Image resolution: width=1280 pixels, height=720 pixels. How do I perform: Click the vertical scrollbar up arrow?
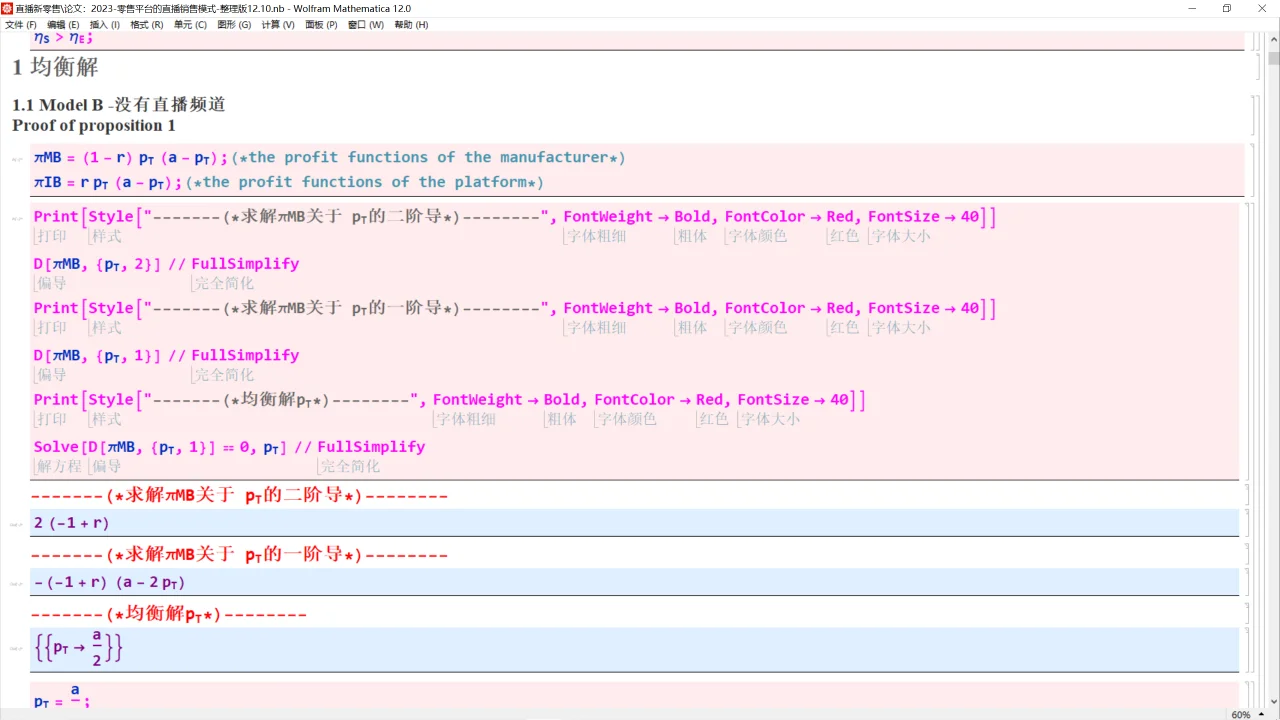coord(1273,38)
